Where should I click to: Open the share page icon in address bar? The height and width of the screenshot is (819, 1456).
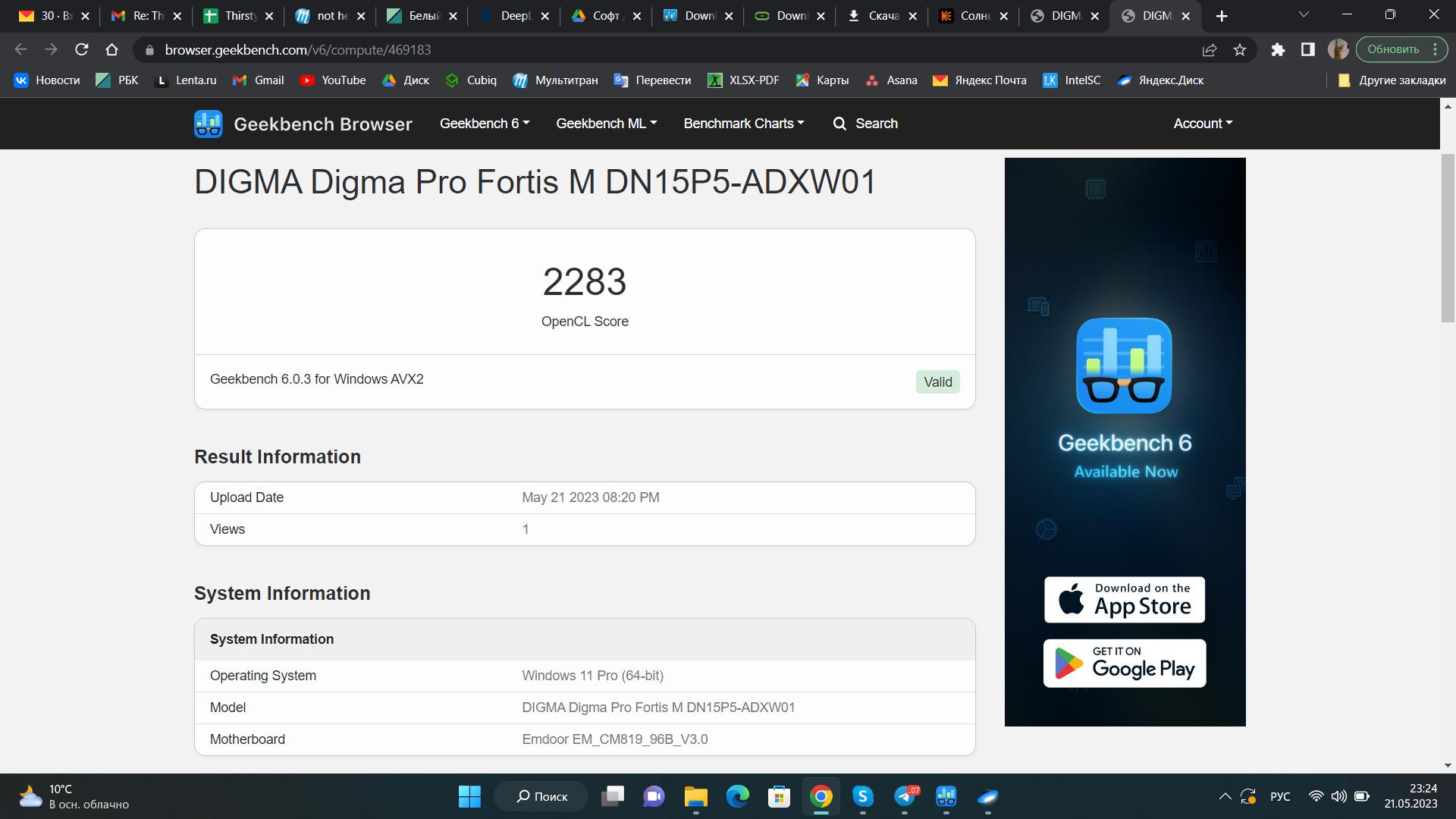point(1210,49)
